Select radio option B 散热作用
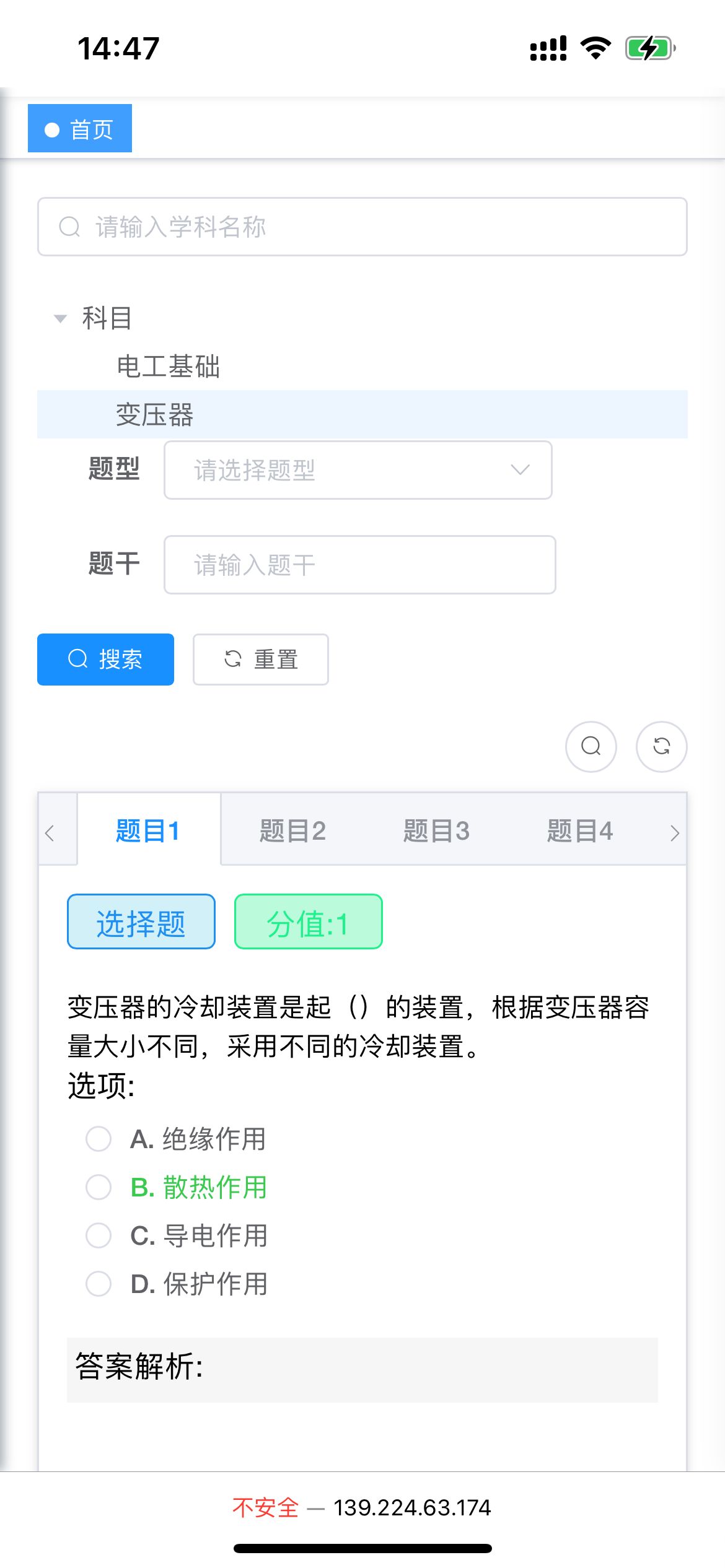The width and height of the screenshot is (725, 1568). [x=98, y=1187]
